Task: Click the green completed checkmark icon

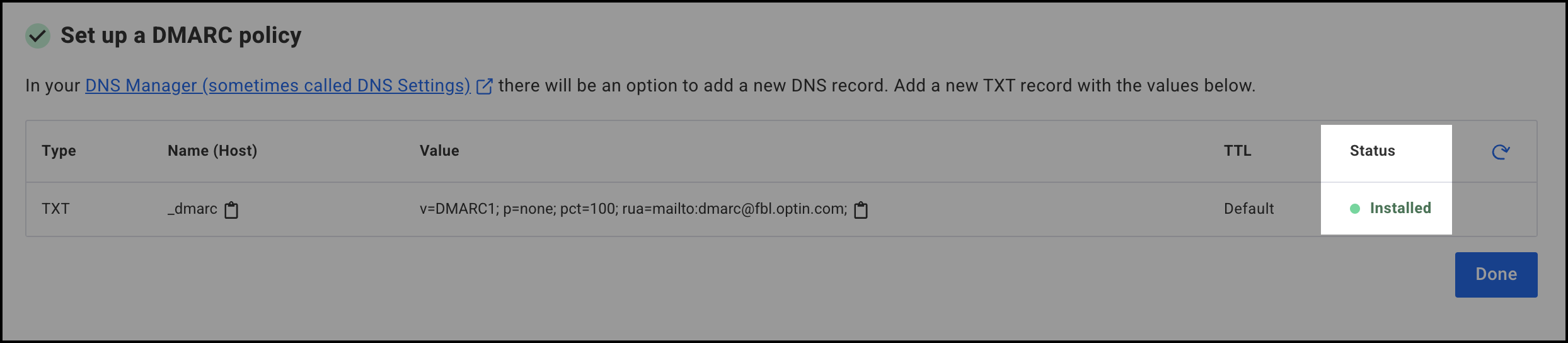Action: point(38,36)
